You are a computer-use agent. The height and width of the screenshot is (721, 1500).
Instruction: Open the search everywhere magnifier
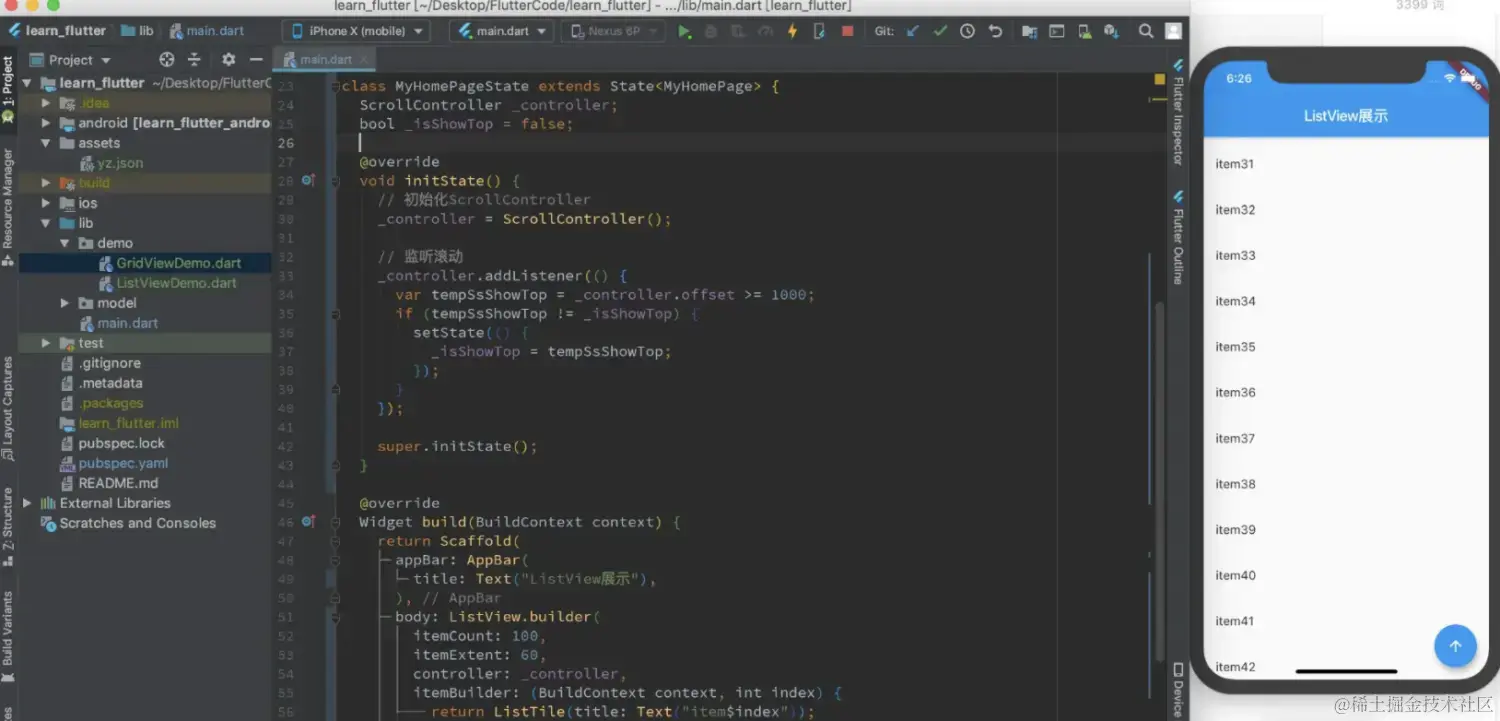click(x=1146, y=32)
